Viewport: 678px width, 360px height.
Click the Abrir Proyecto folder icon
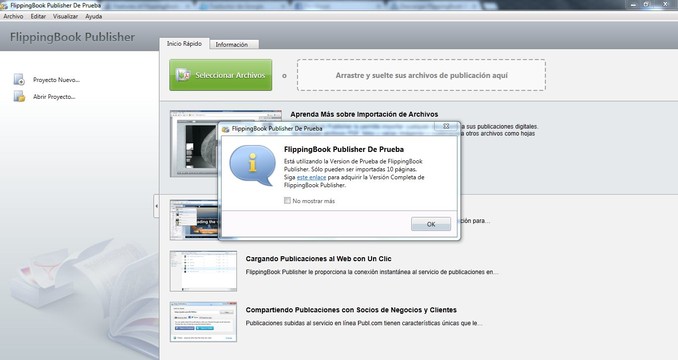19,96
